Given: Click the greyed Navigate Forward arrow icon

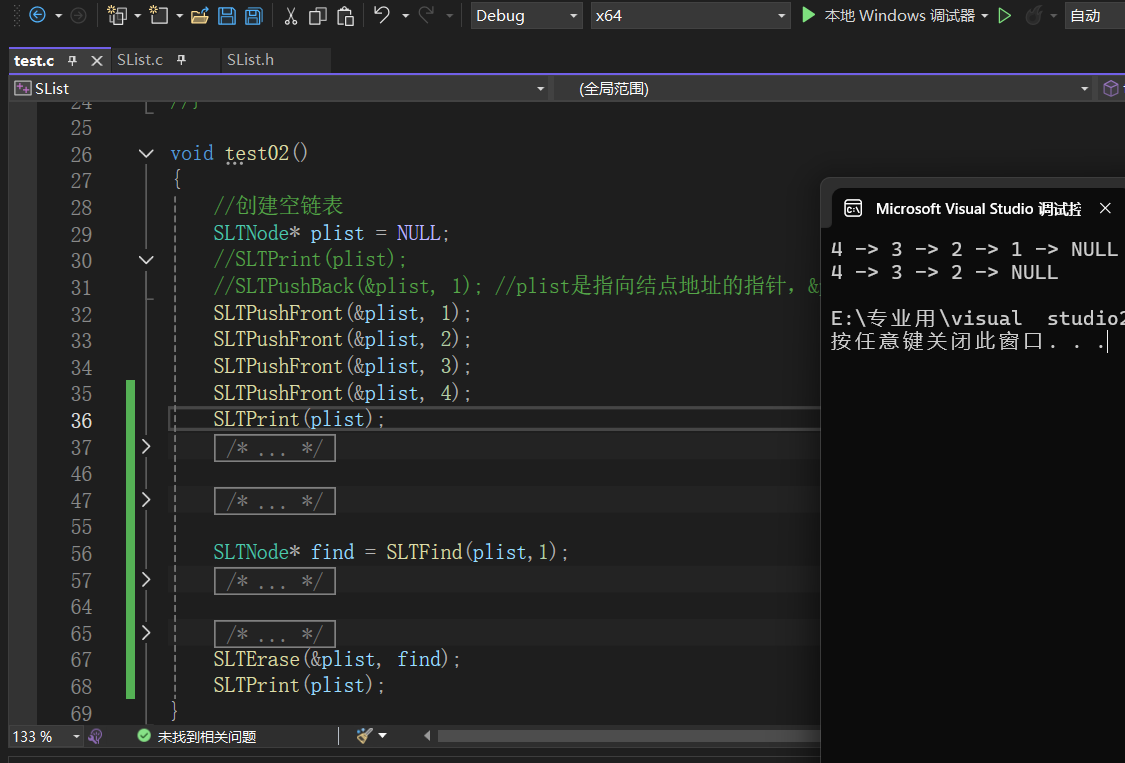Looking at the screenshot, I should pos(78,15).
